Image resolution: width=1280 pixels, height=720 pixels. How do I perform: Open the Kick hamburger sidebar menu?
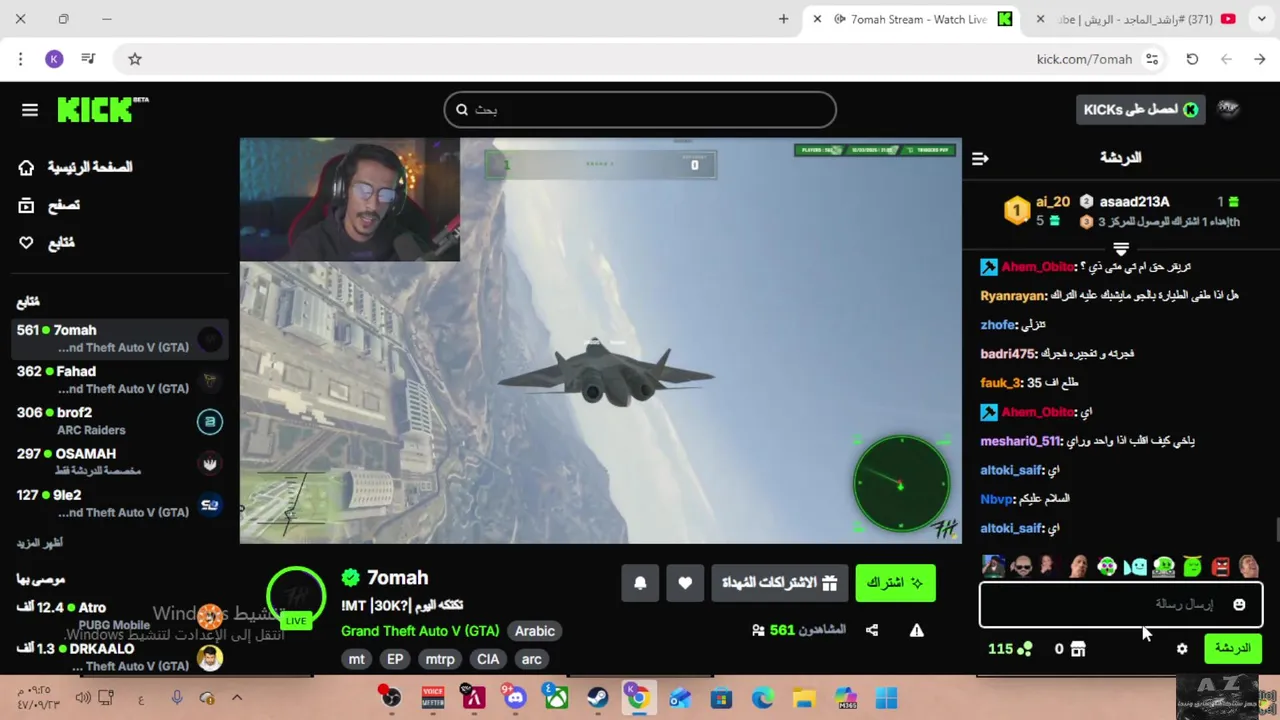(30, 110)
